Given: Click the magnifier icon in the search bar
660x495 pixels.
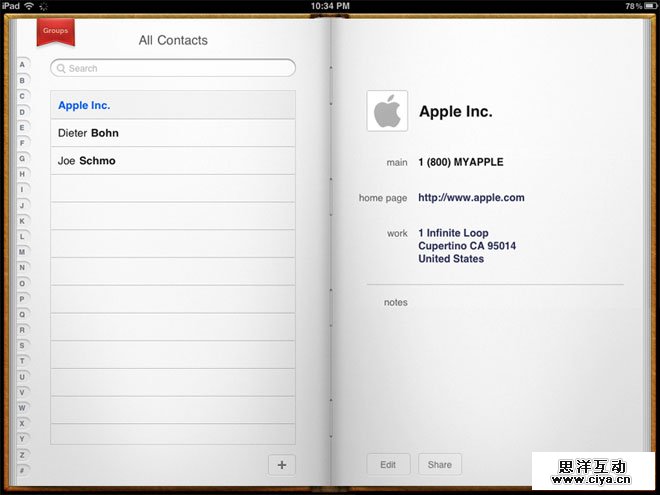Looking at the screenshot, I should point(61,68).
